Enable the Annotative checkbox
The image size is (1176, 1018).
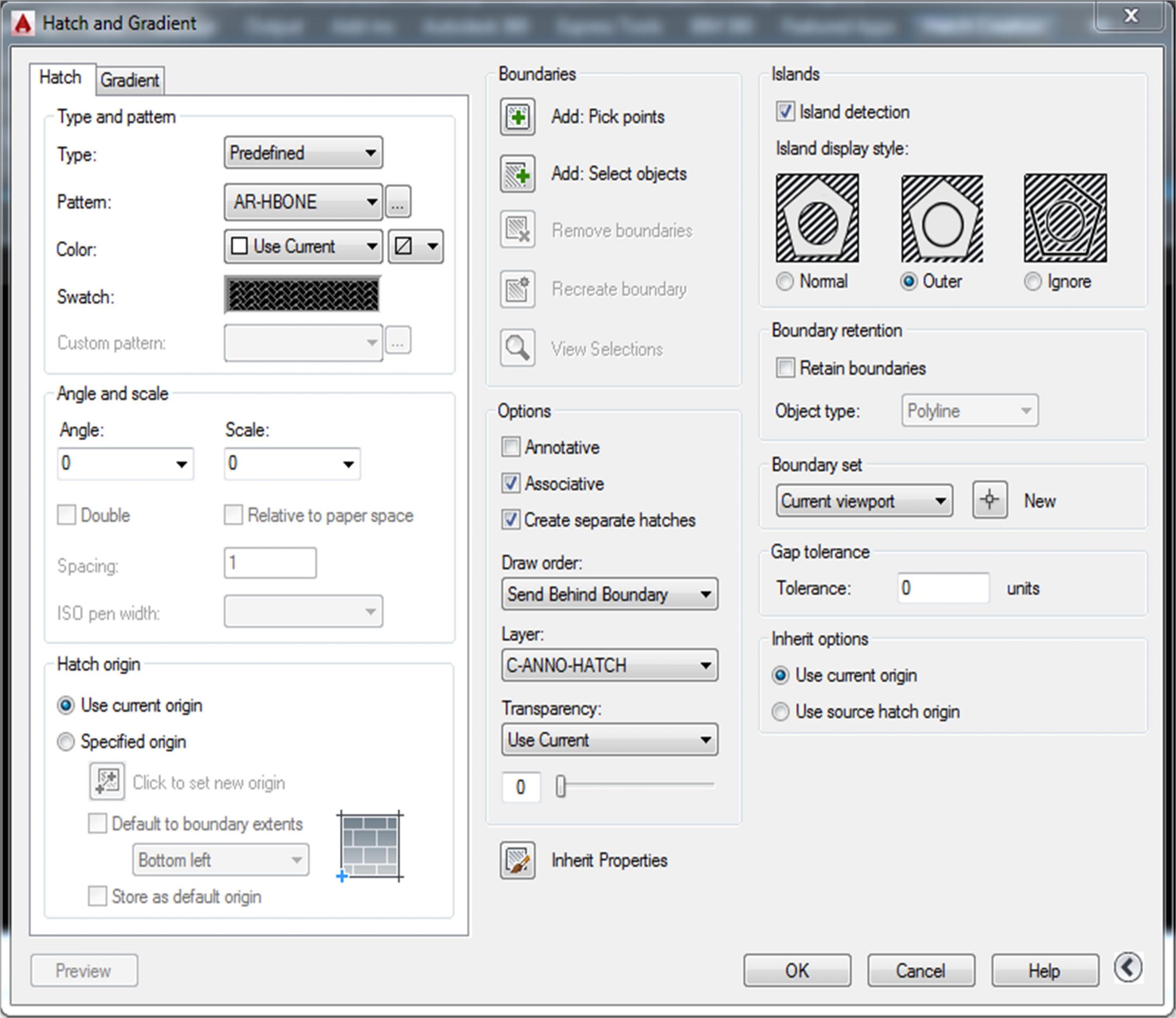point(510,447)
